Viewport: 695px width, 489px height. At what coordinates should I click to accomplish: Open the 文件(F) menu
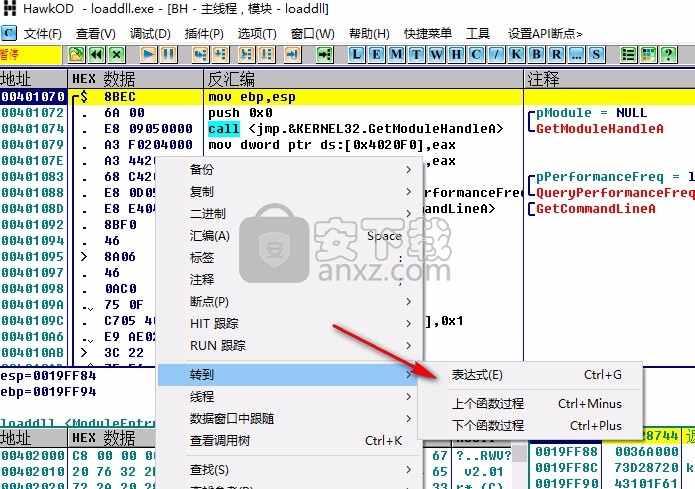click(x=43, y=33)
